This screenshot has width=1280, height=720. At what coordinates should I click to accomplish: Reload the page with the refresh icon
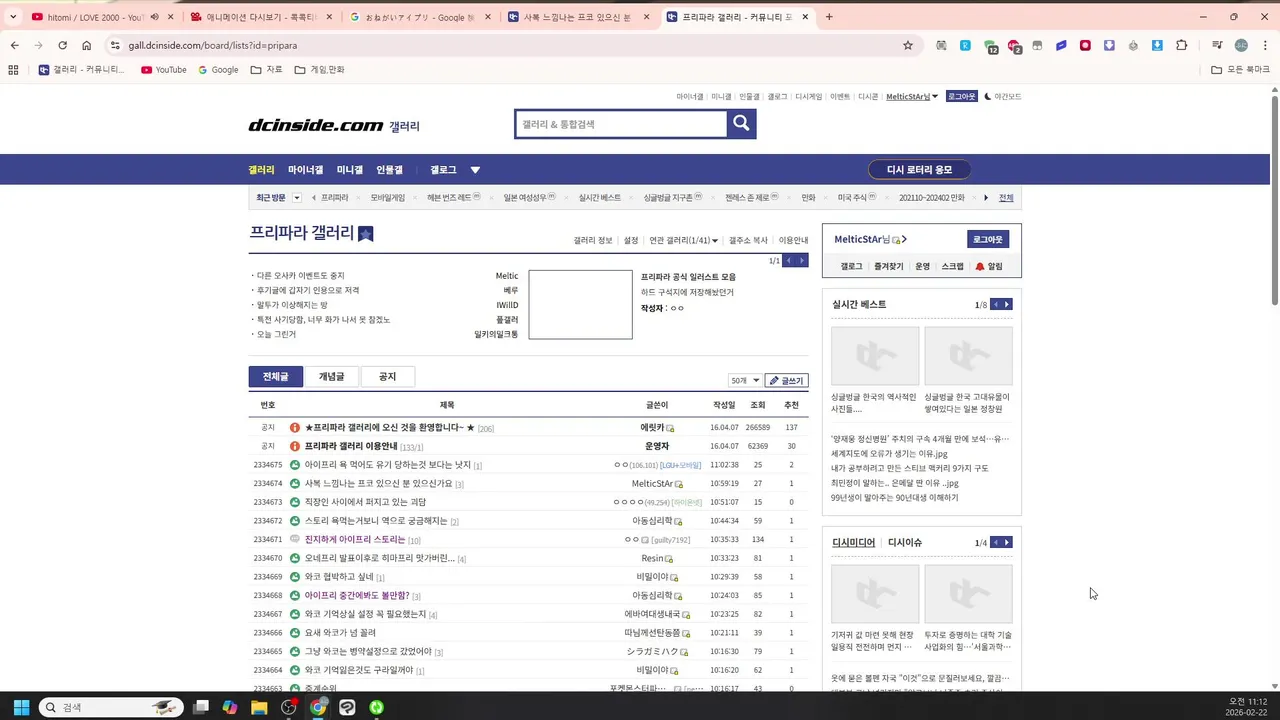click(x=62, y=45)
